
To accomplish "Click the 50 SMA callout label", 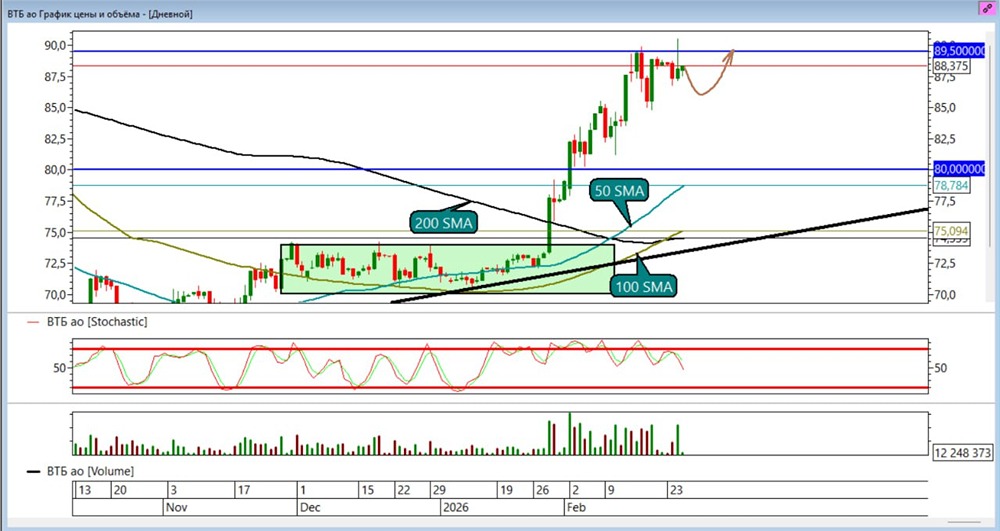I will [x=621, y=190].
